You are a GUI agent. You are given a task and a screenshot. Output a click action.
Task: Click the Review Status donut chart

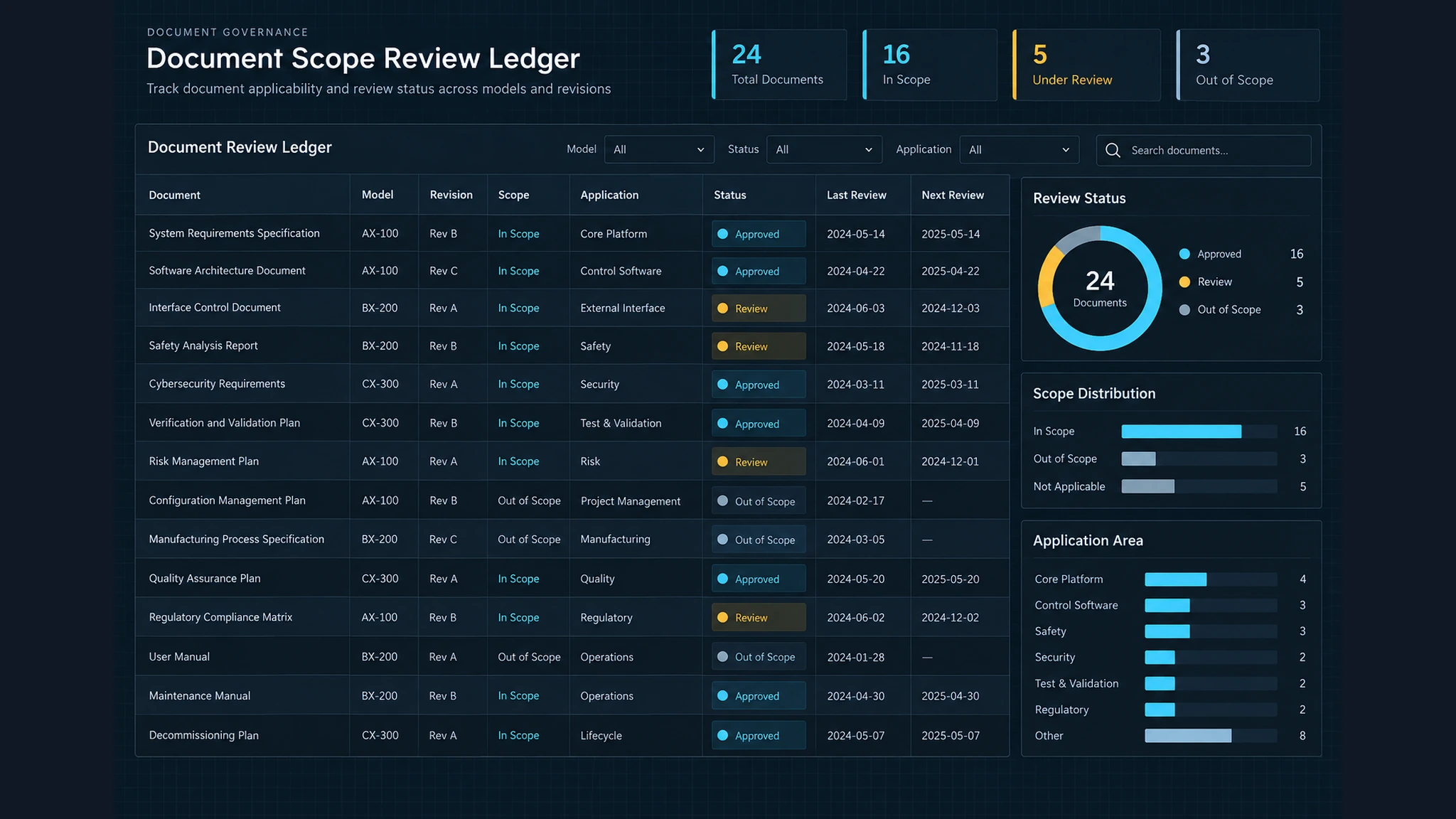[x=1100, y=288]
